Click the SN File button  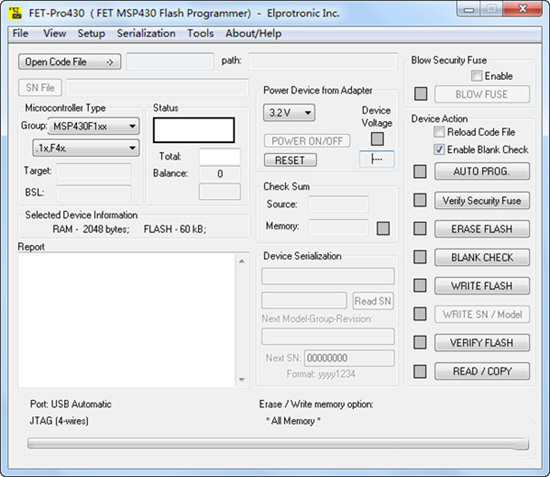coord(40,88)
